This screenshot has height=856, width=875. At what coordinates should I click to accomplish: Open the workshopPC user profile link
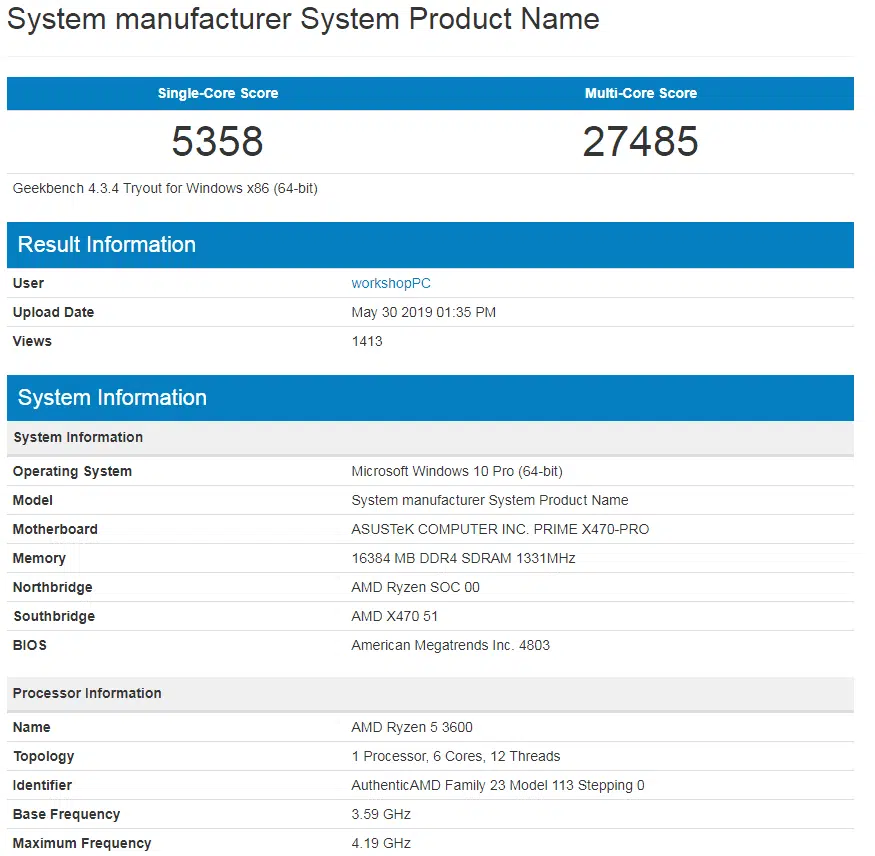click(391, 283)
